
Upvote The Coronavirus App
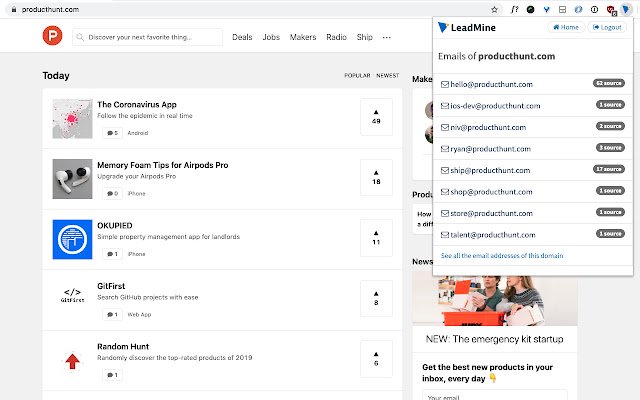376,117
